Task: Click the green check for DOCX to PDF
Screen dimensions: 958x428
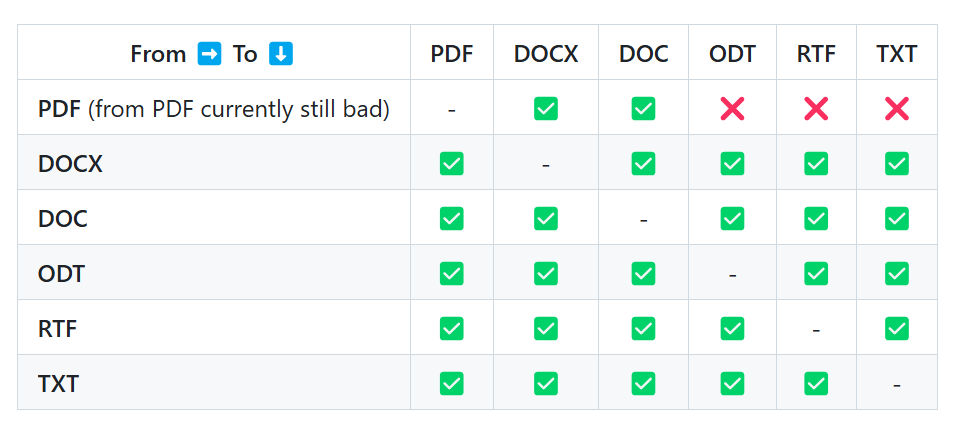Action: (452, 163)
